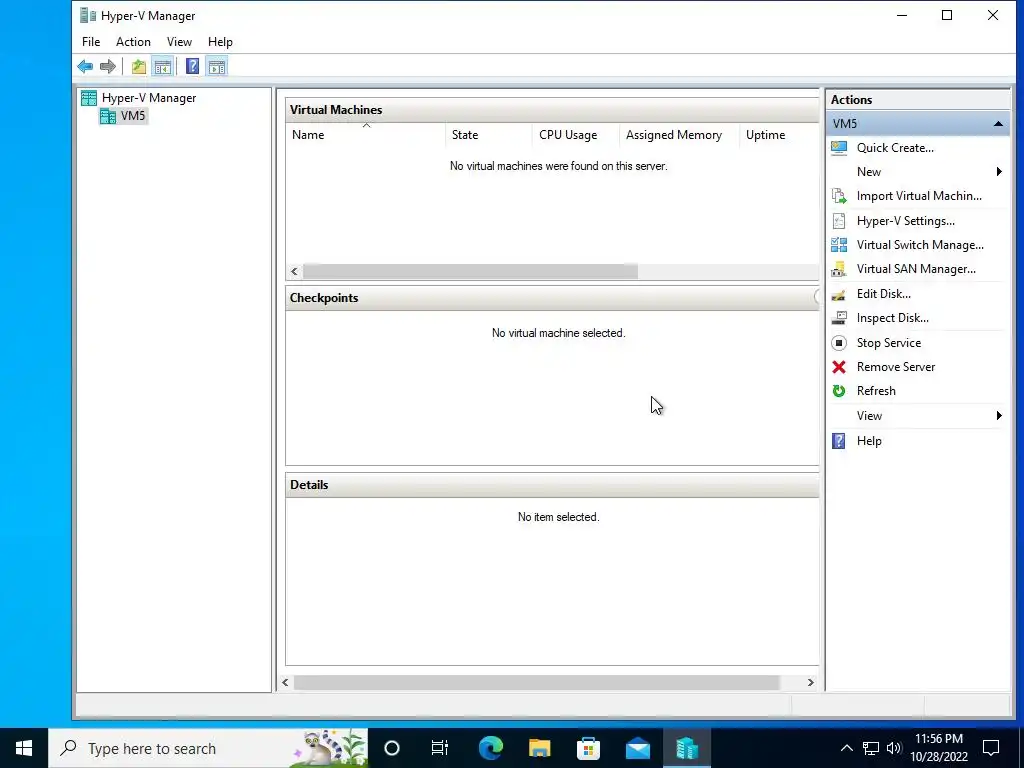
Task: Show hidden system tray icons
Action: [x=846, y=748]
